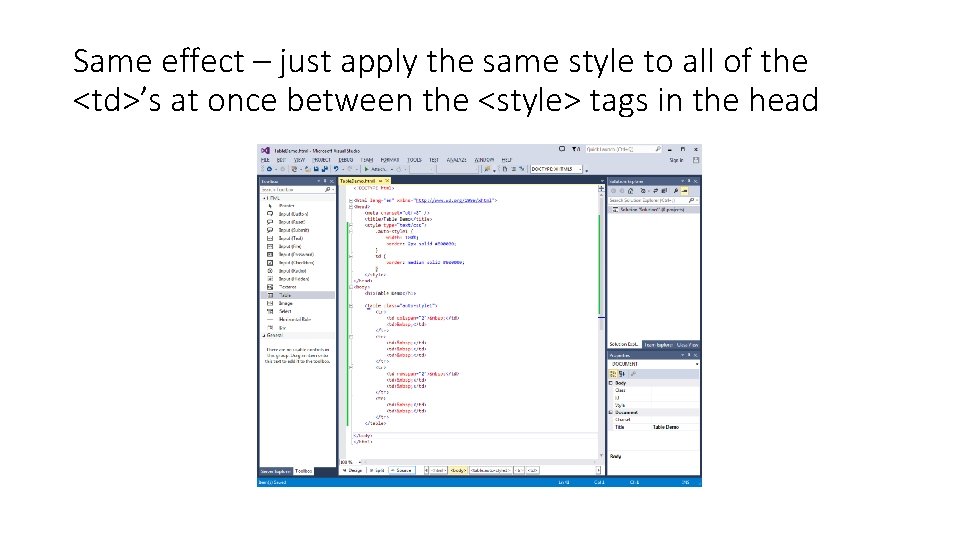
Task: Click the Title property value Table Demo
Action: [666, 427]
